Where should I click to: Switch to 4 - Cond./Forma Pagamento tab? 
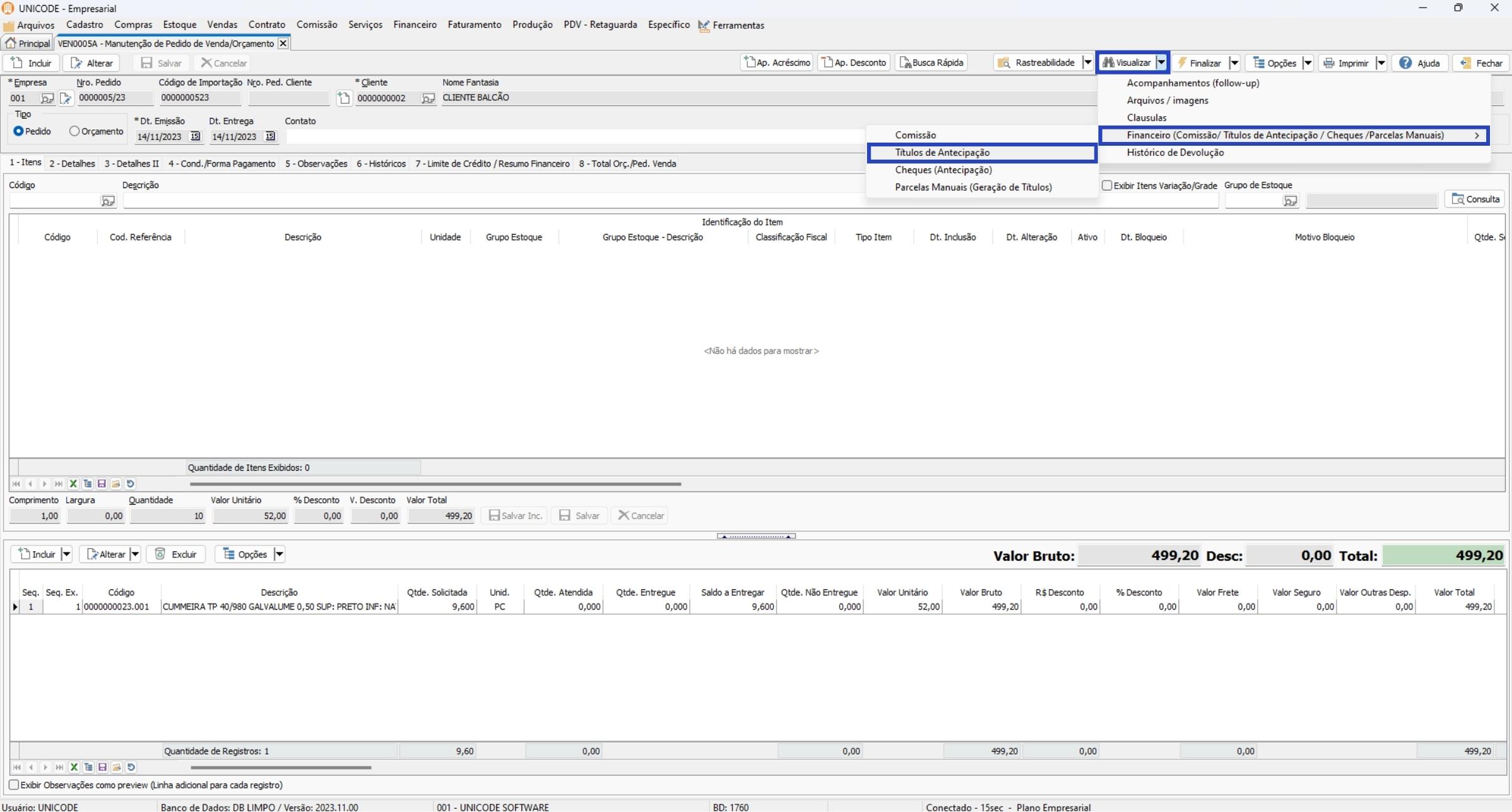[221, 164]
